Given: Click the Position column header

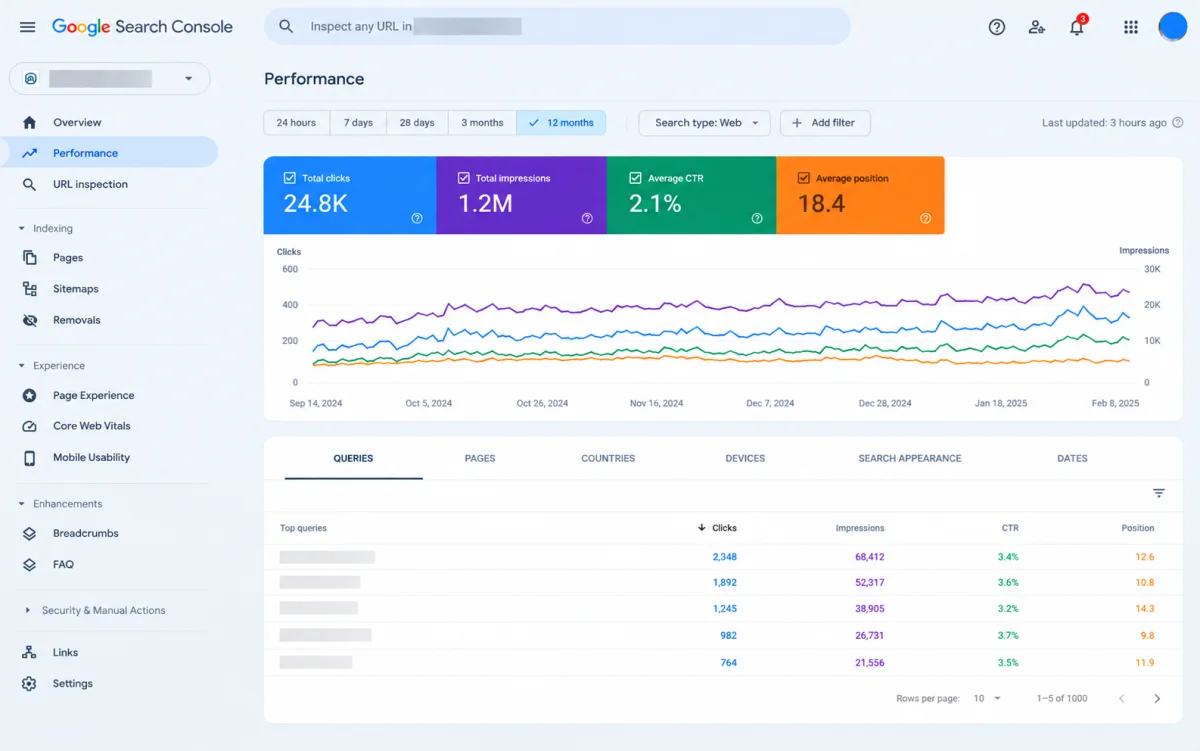Looking at the screenshot, I should pyautogui.click(x=1138, y=528).
